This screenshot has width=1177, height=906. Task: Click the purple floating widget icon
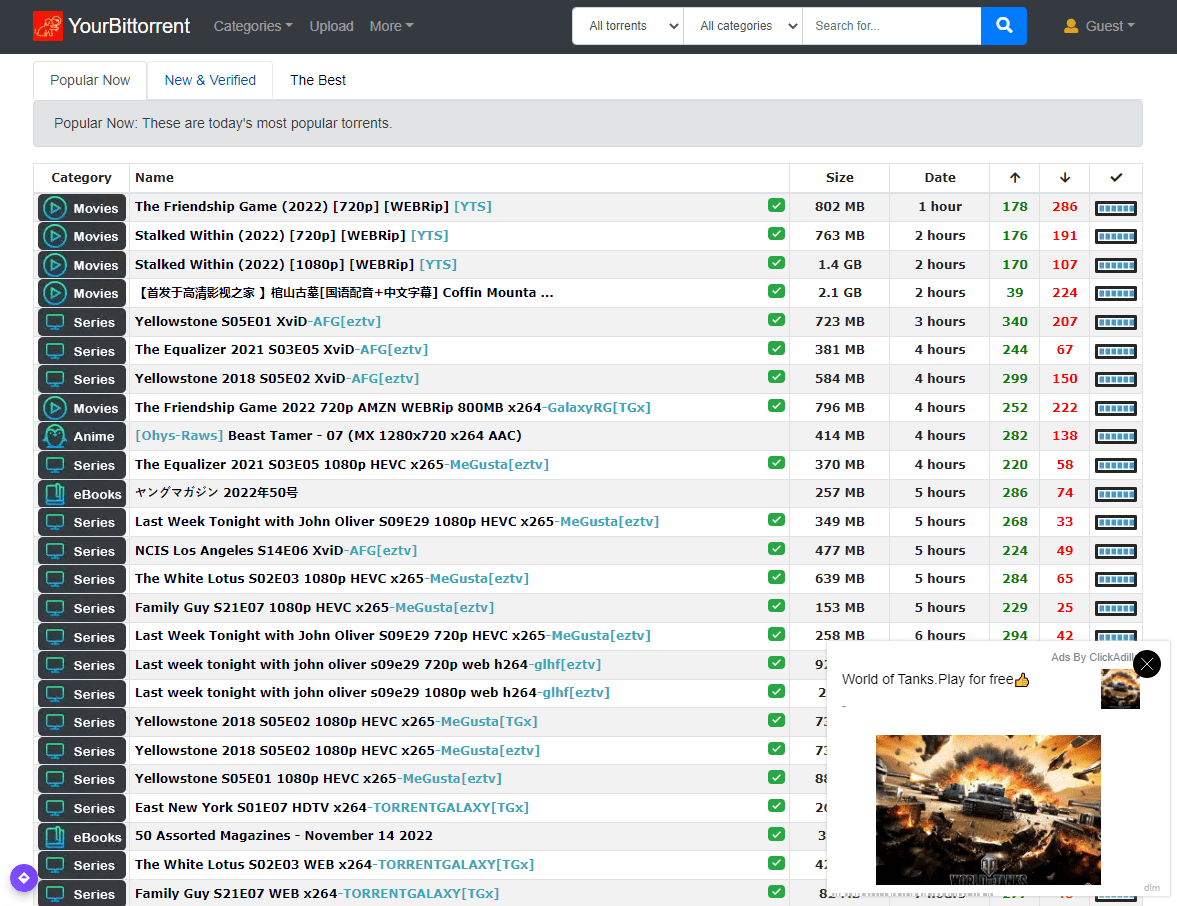(x=24, y=877)
